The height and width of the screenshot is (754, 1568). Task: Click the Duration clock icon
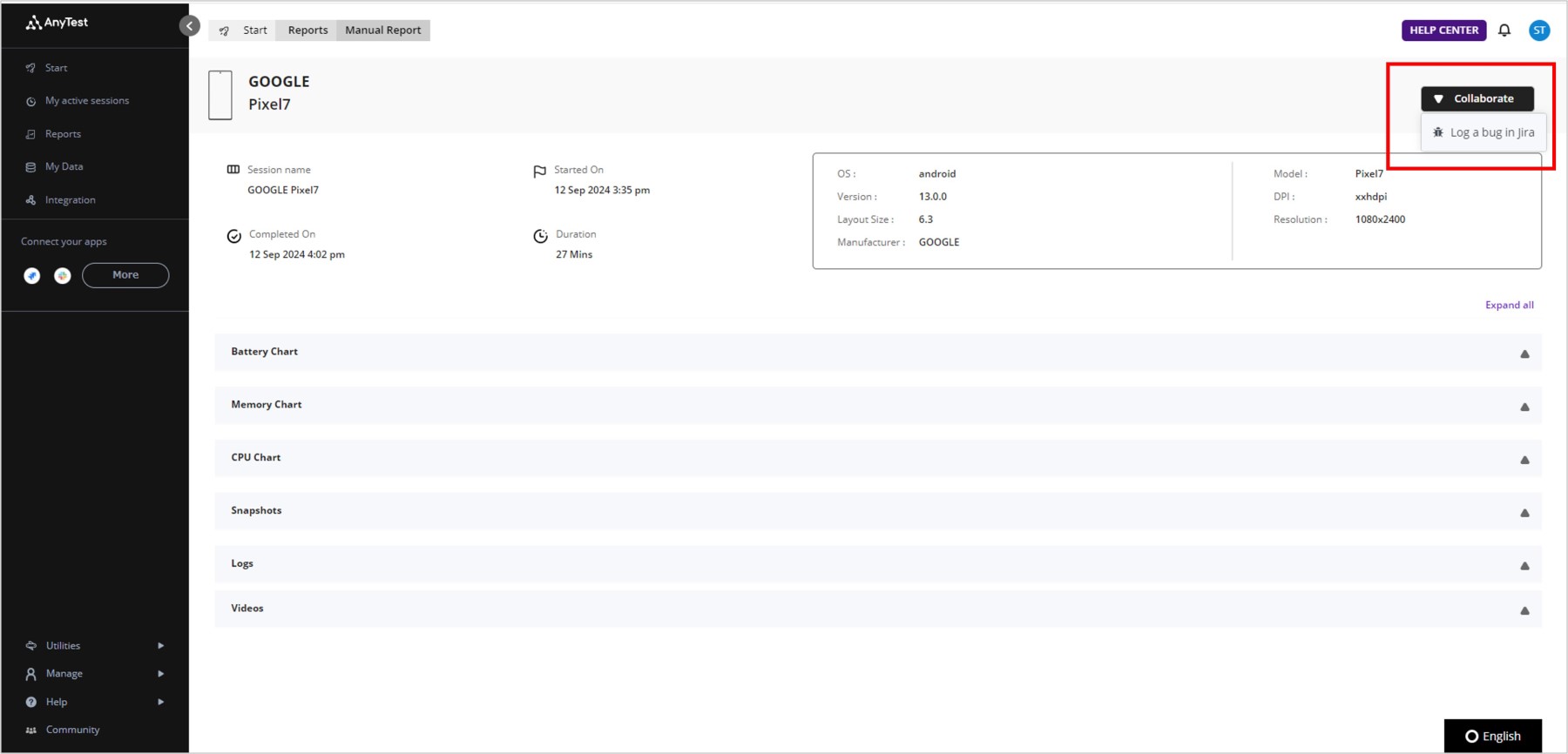point(541,236)
